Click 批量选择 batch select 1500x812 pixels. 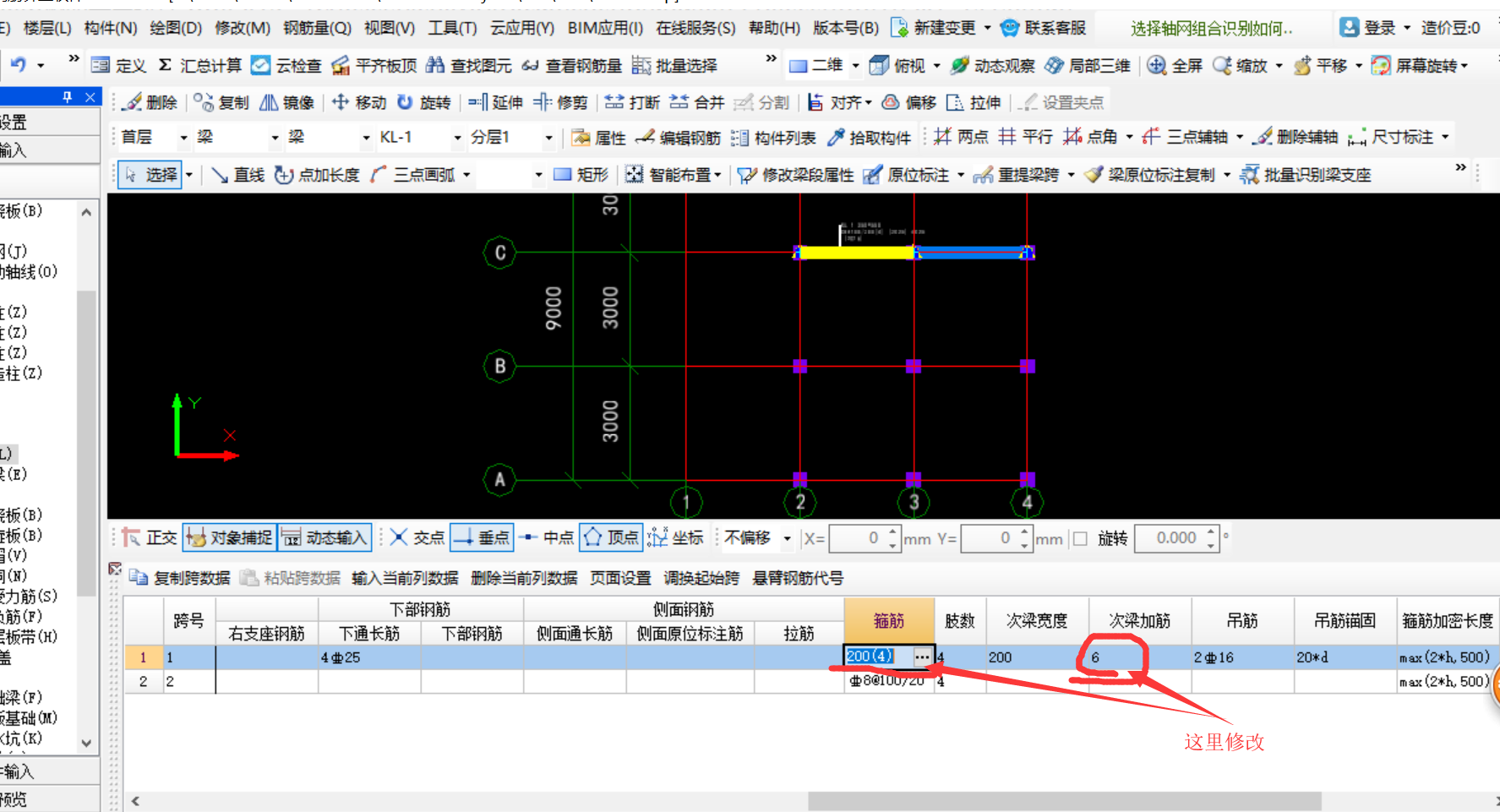(674, 65)
